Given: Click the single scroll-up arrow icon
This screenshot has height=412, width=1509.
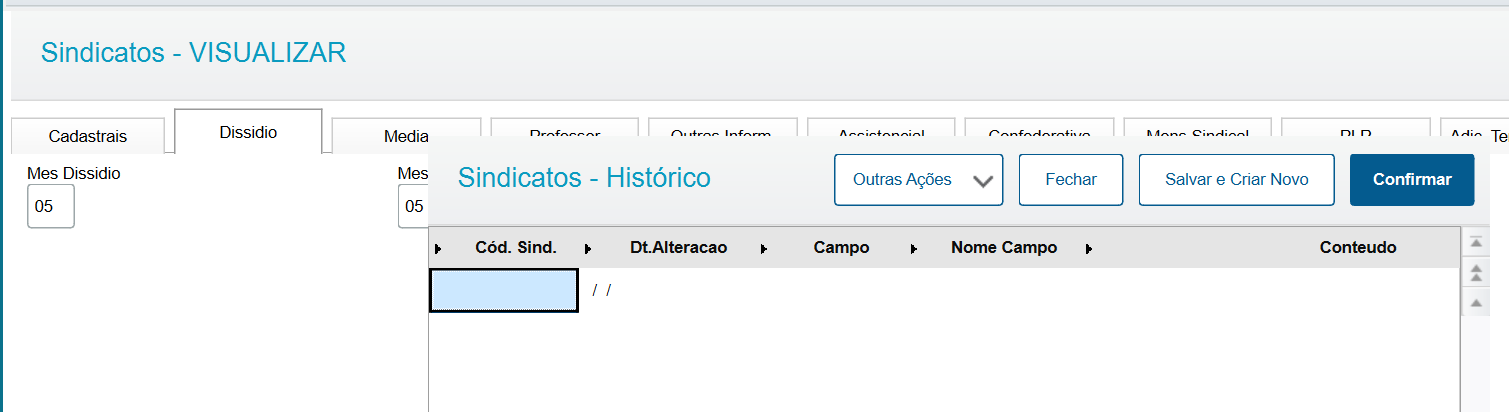Looking at the screenshot, I should click(x=1475, y=302).
